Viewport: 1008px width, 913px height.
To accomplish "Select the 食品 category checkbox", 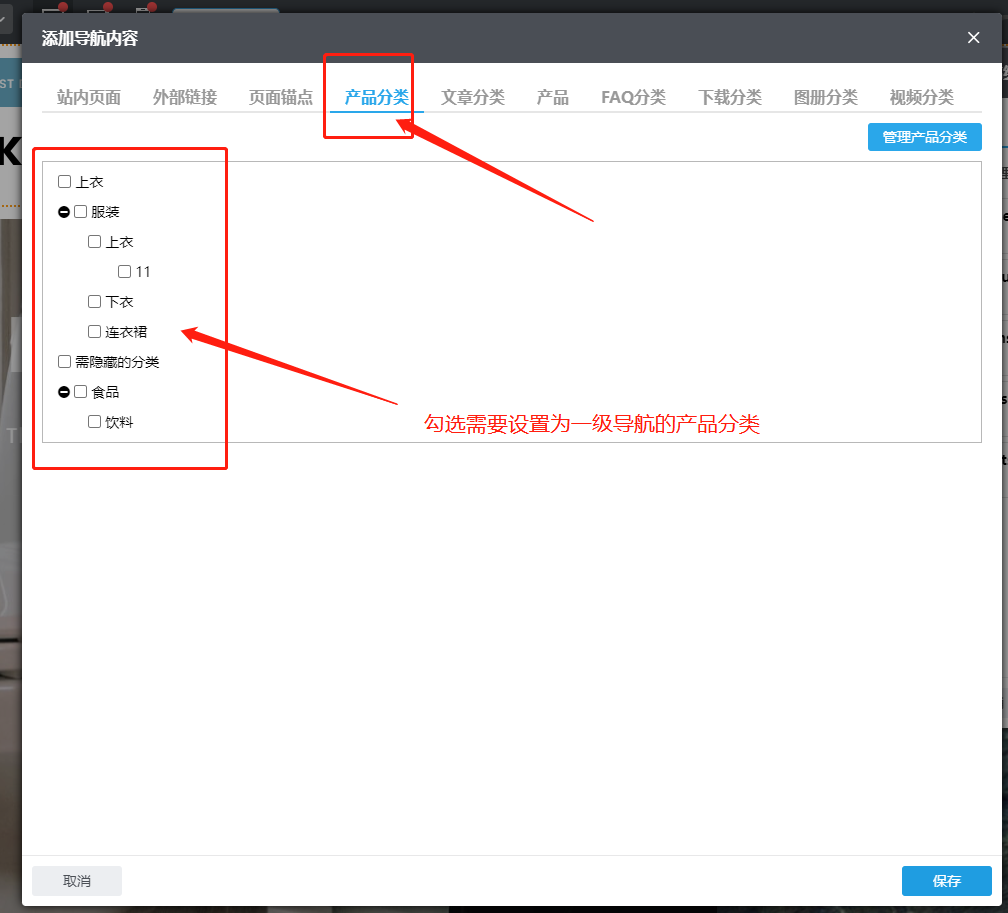I will pyautogui.click(x=81, y=392).
